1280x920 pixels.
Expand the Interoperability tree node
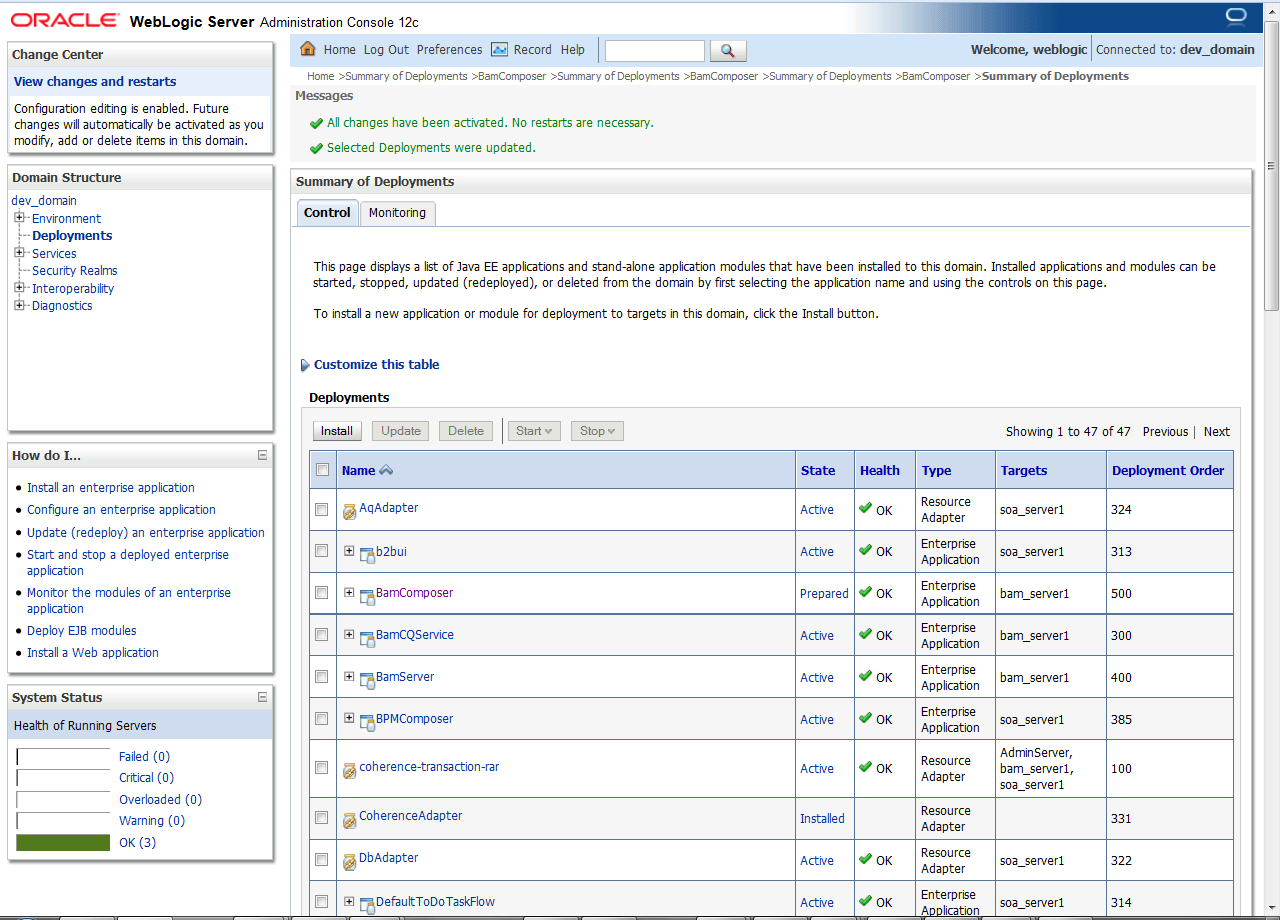(x=20, y=288)
